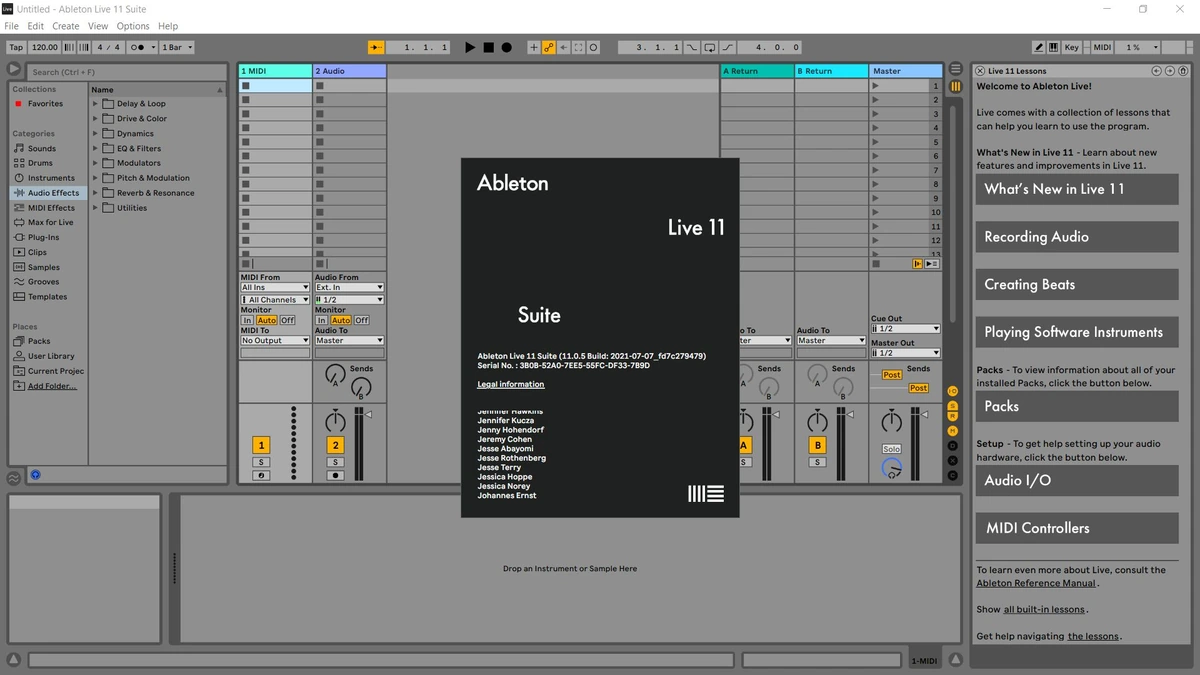Image resolution: width=1200 pixels, height=675 pixels.
Task: Select the 120.00 tempo field
Action: [x=44, y=47]
